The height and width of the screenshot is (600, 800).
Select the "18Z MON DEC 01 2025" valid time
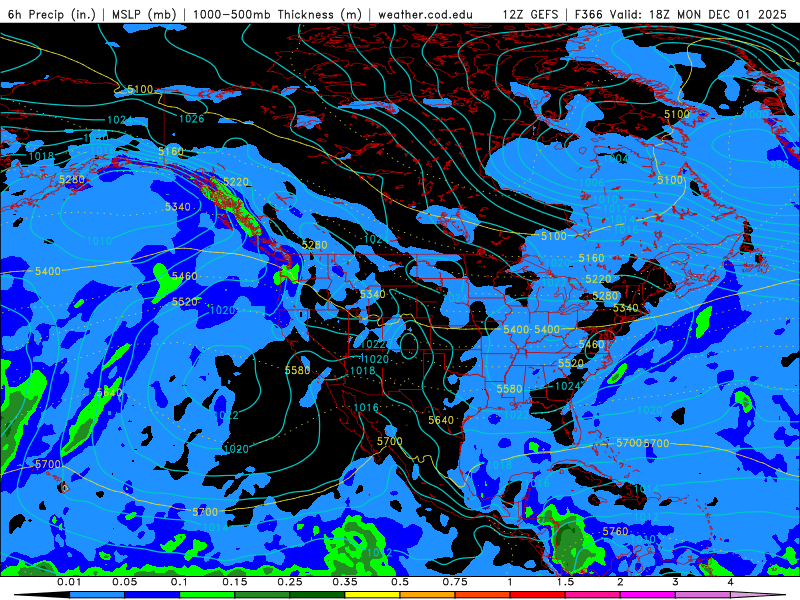[718, 14]
